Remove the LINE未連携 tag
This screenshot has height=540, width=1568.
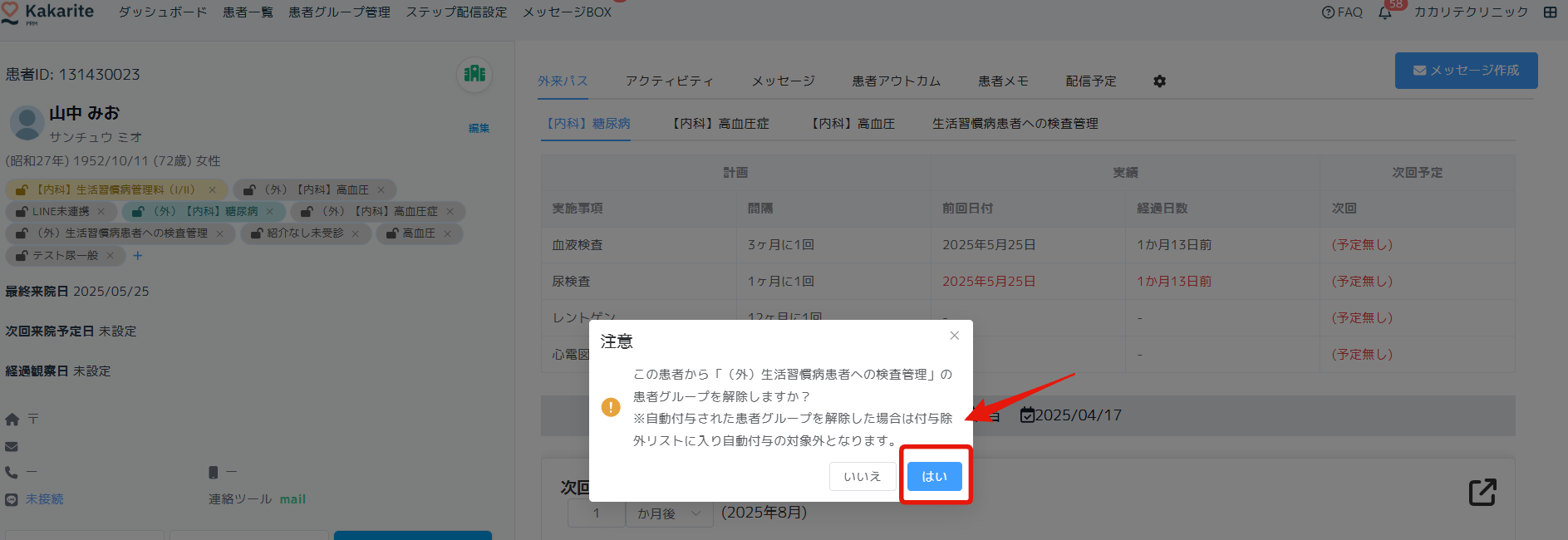click(101, 212)
